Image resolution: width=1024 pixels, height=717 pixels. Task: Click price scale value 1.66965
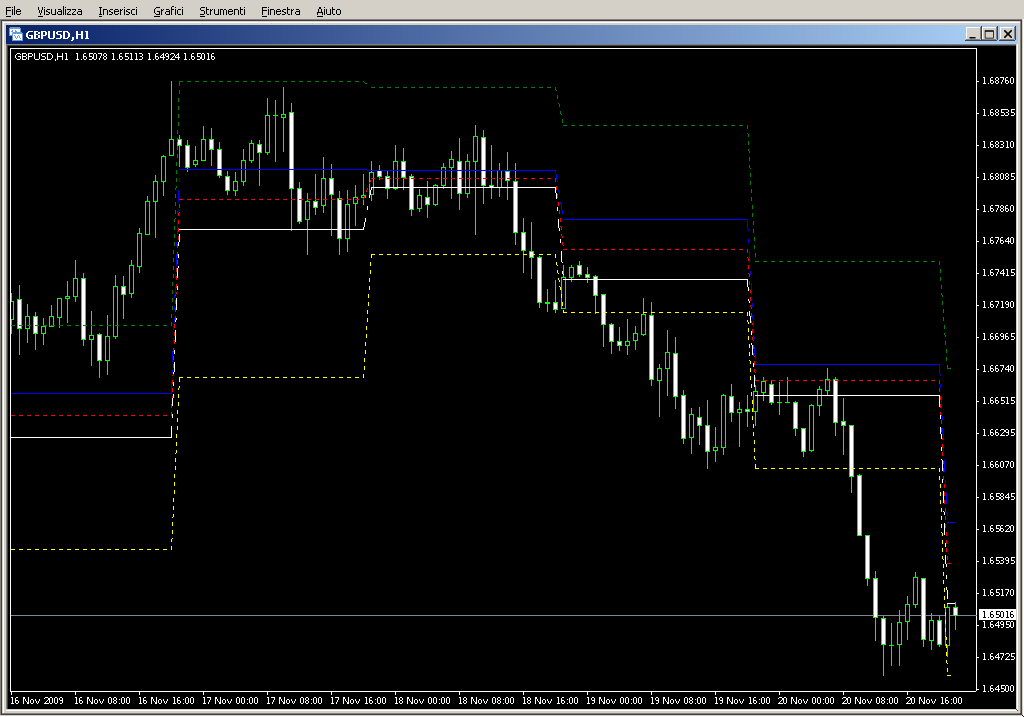(x=998, y=337)
